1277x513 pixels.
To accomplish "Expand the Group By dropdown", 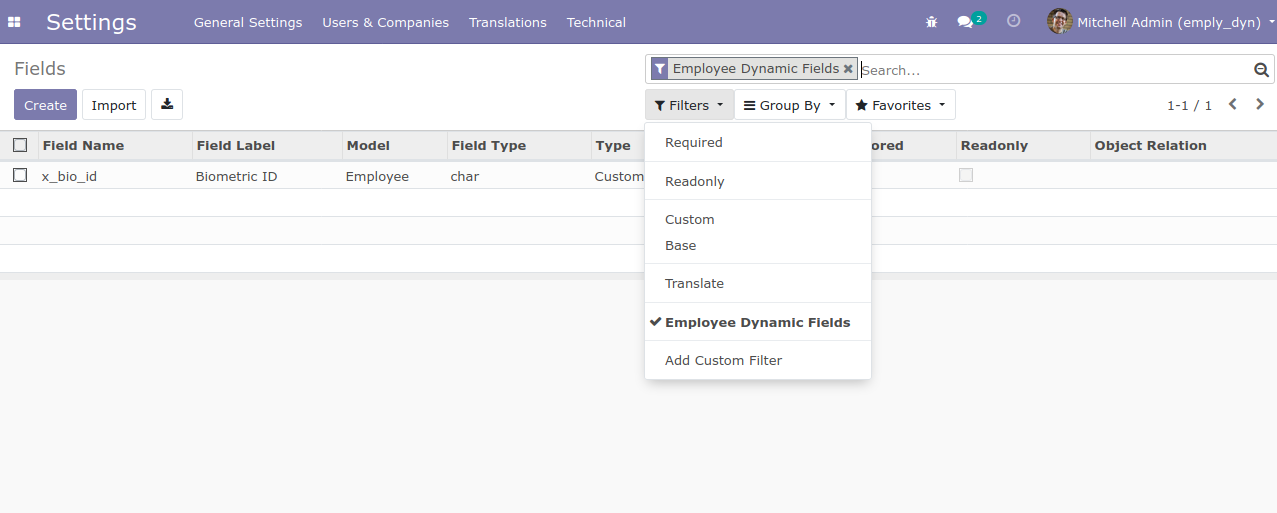I will pyautogui.click(x=789, y=105).
